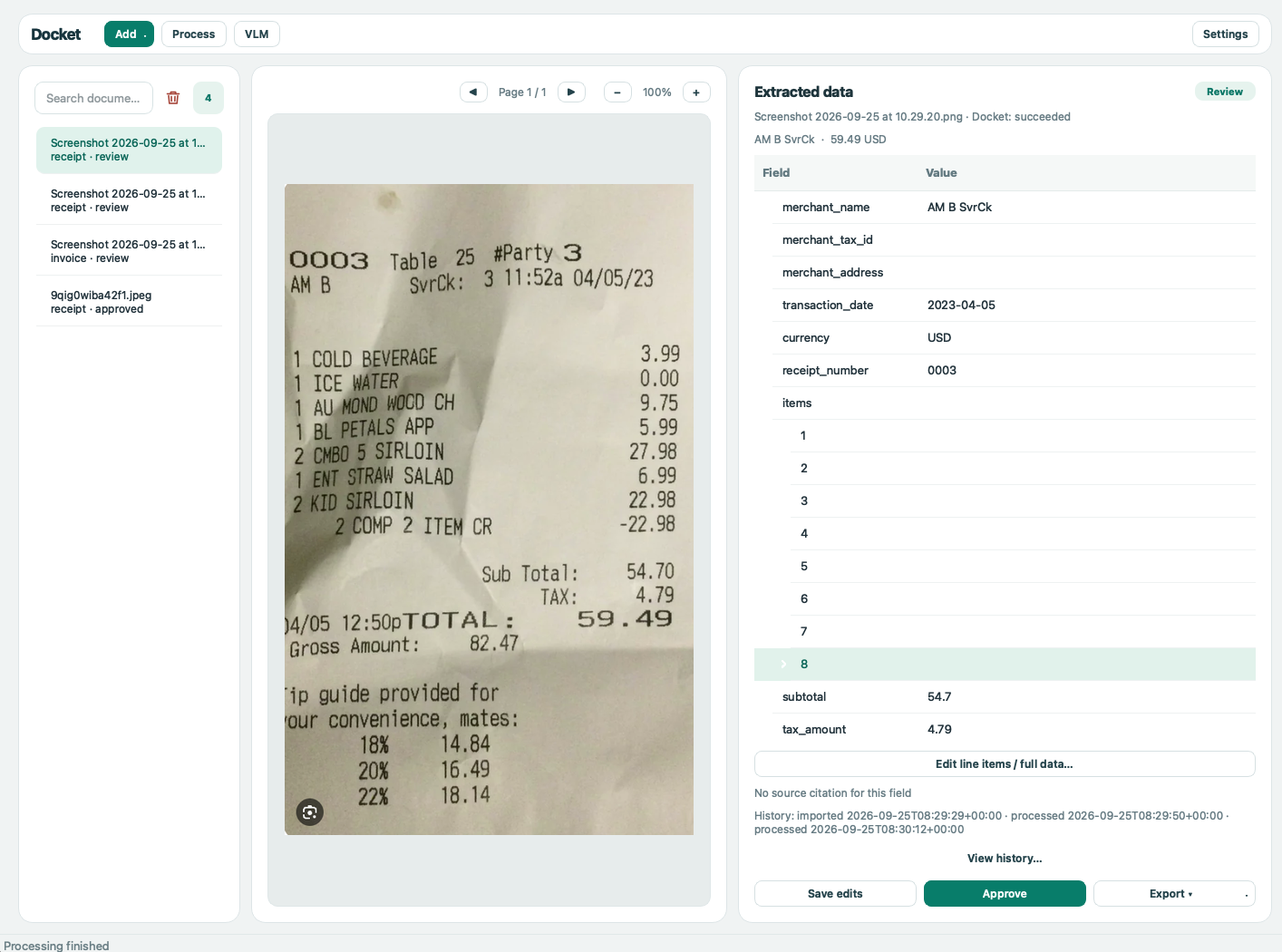Click the subtotal value 54.7

[939, 697]
